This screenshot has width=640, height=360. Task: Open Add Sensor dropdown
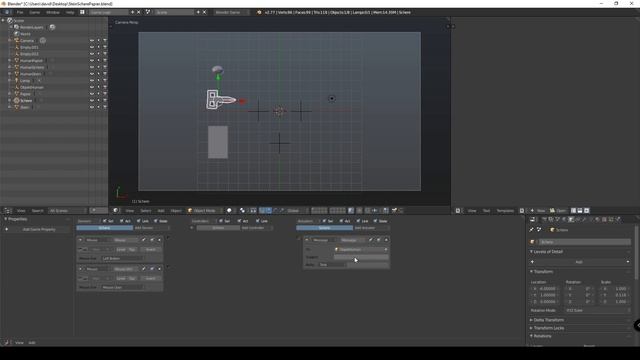(x=151, y=228)
